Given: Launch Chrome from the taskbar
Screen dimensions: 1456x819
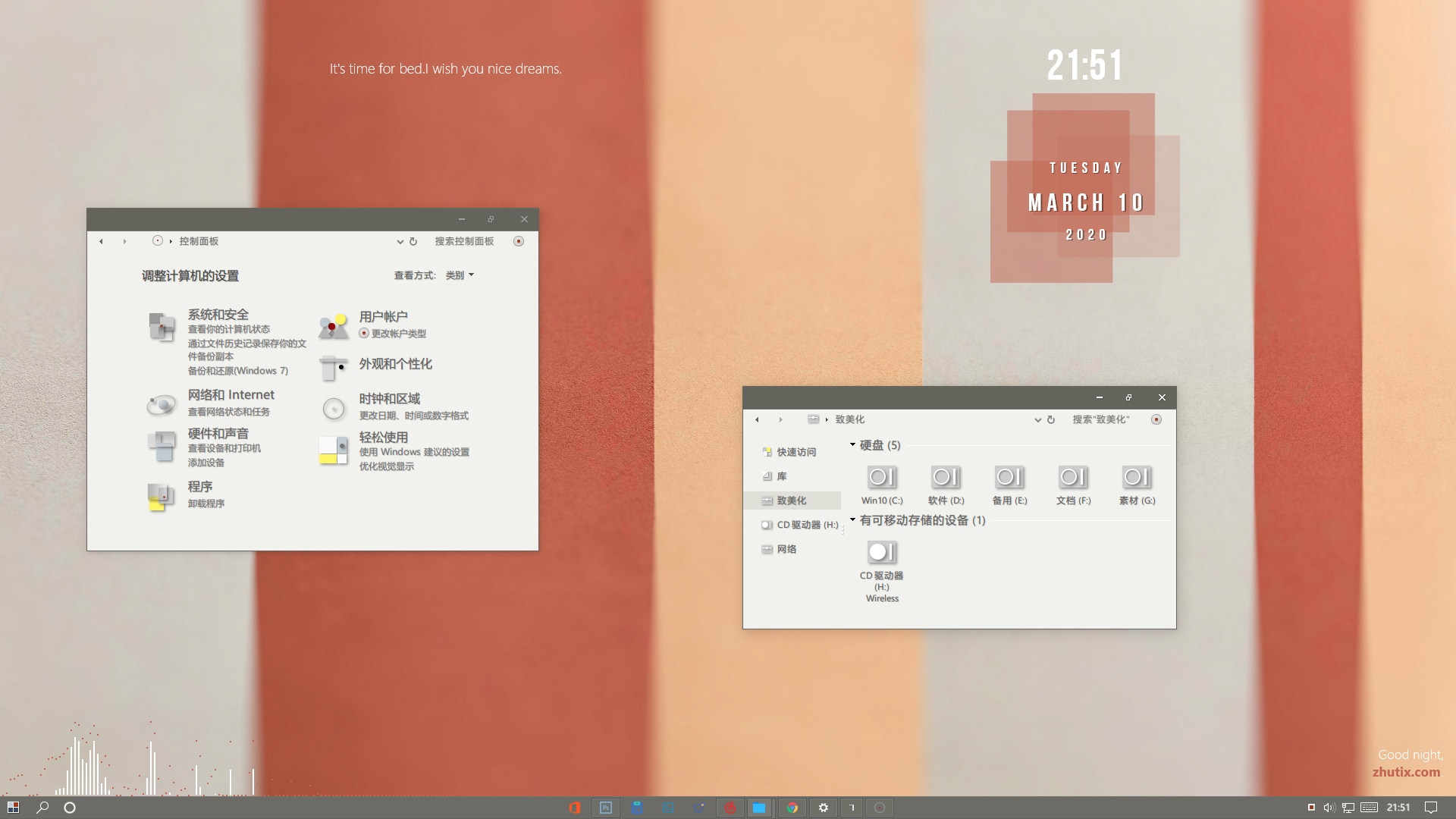Looking at the screenshot, I should [x=792, y=808].
